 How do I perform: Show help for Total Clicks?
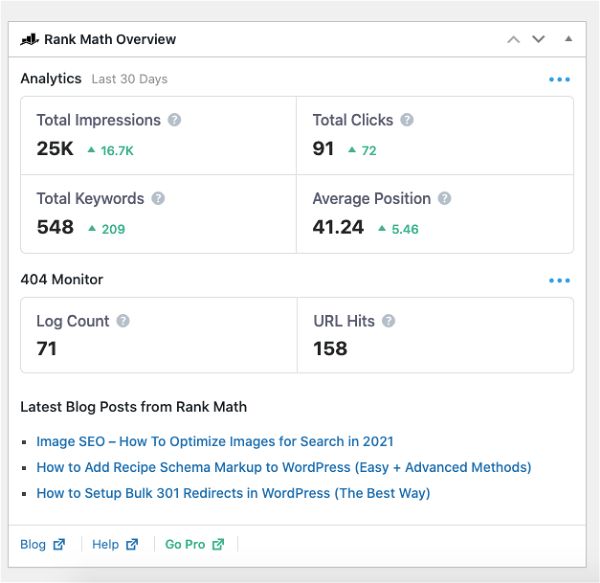407,120
